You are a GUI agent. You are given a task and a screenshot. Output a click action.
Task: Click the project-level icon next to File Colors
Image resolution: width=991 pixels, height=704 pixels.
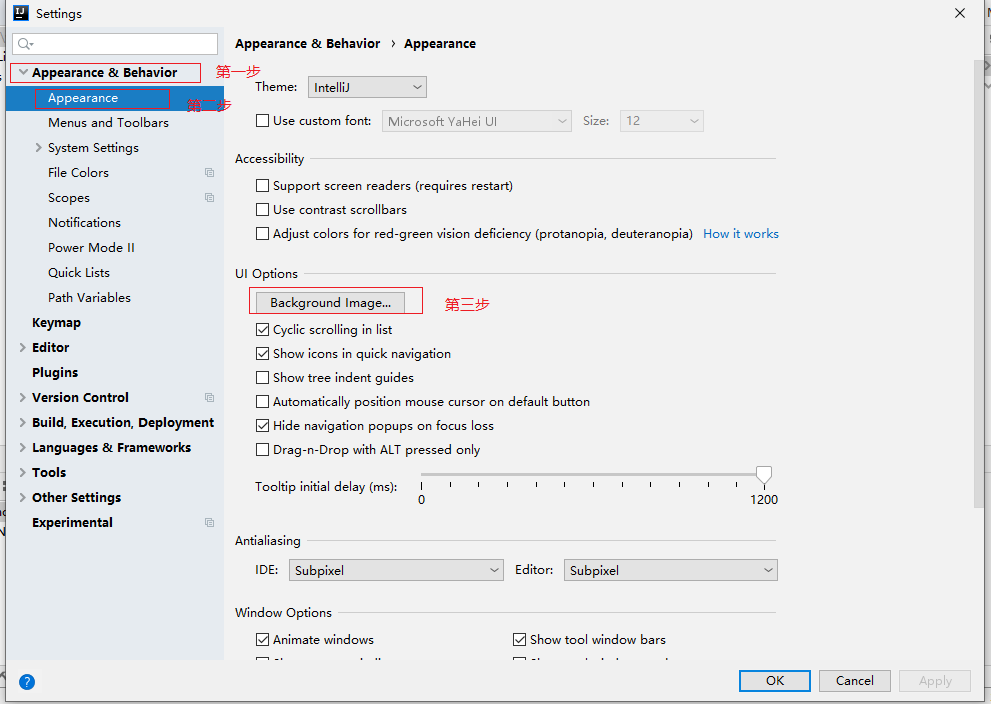[209, 173]
